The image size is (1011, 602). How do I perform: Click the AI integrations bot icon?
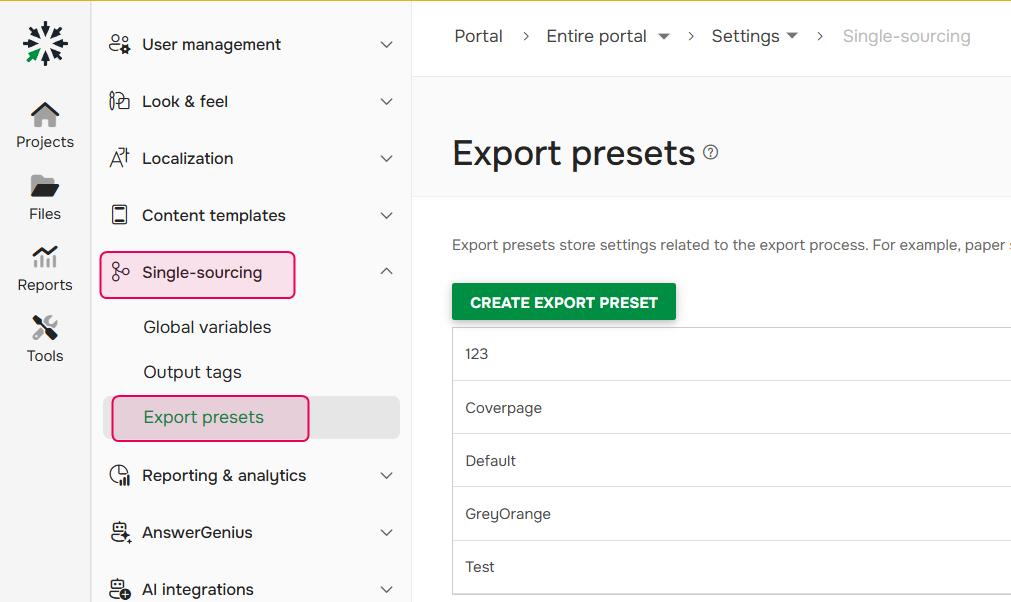point(120,589)
